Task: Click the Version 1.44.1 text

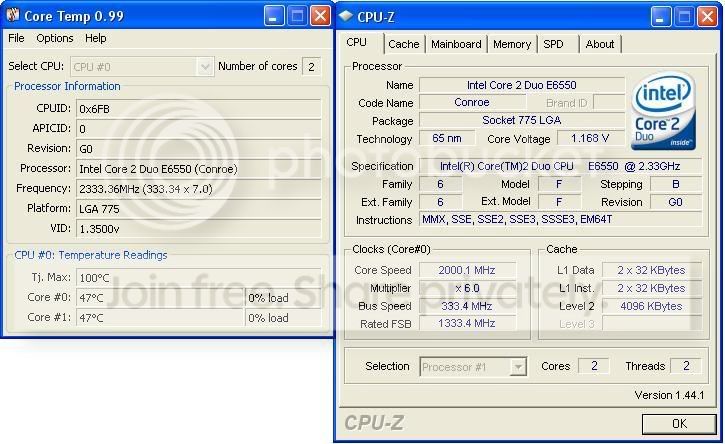Action: click(x=669, y=395)
